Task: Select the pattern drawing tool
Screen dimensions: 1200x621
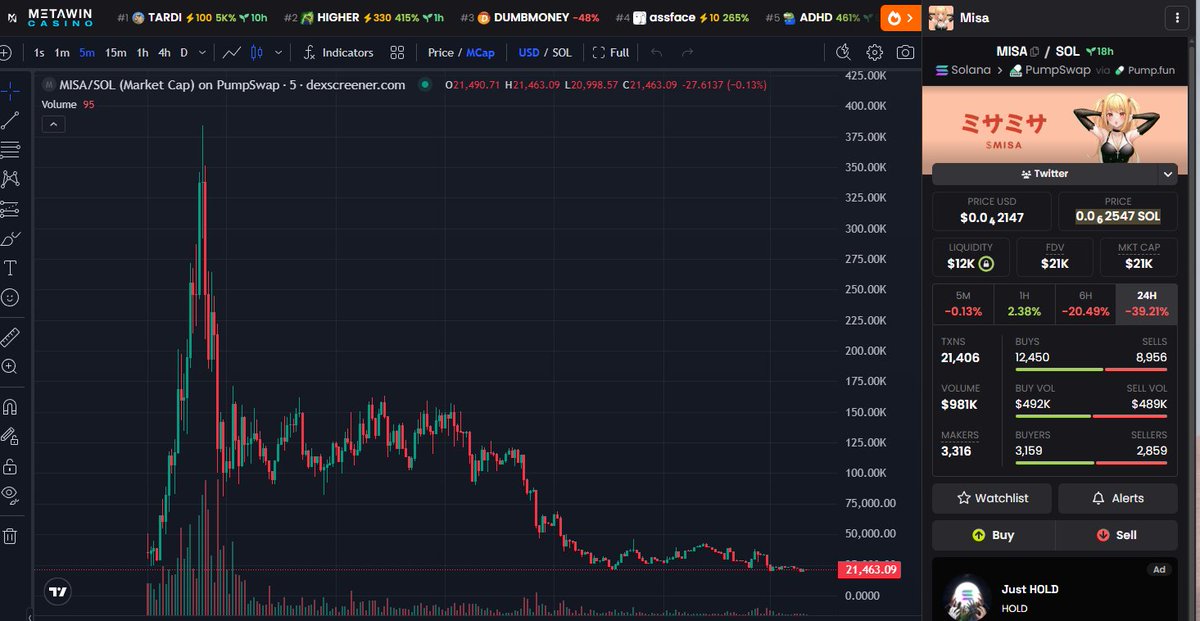Action: click(x=11, y=180)
